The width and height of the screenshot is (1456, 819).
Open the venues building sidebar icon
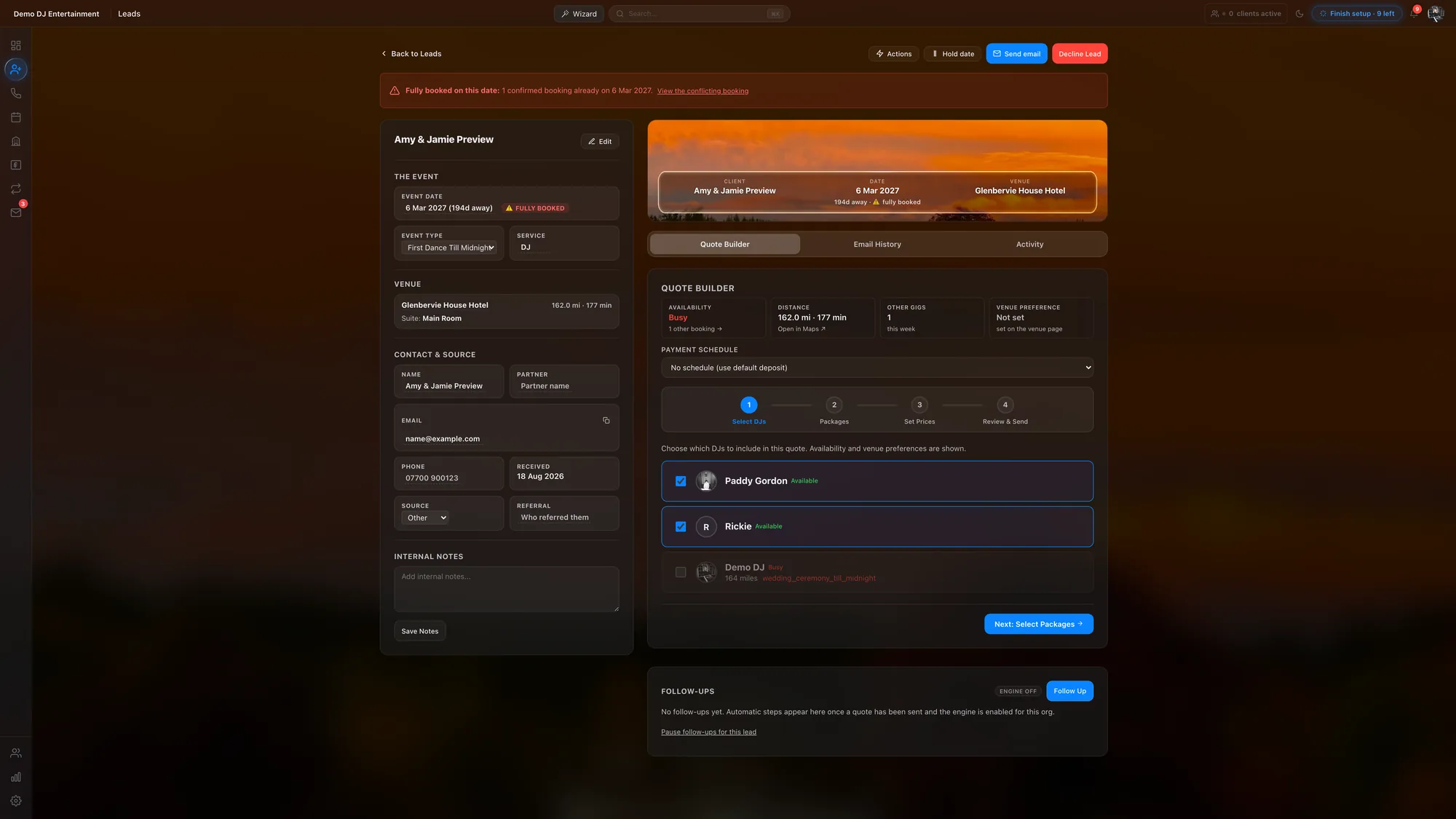15,141
